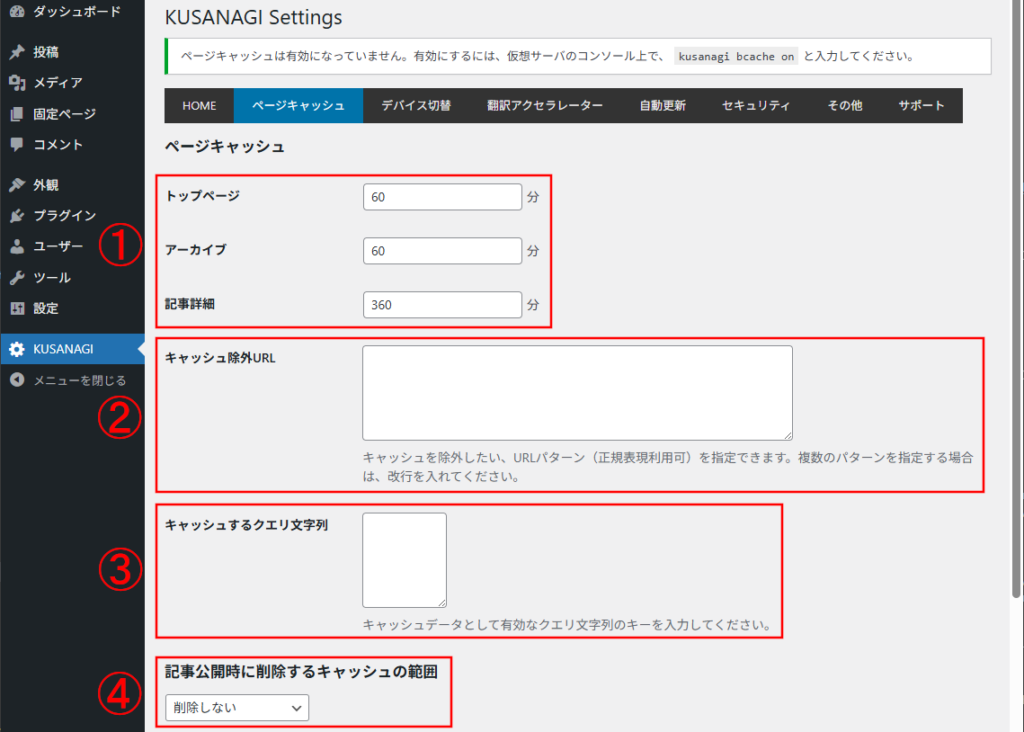Click inside the キャッシュ除外URL textarea
1024x732 pixels.
[x=576, y=393]
